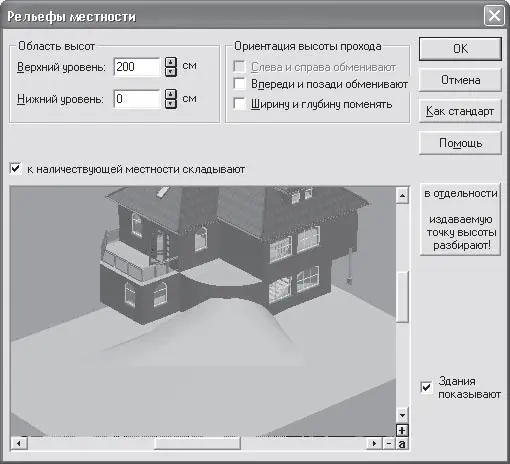
Task: Click the 'a' fit-all view icon
Action: coord(402,444)
